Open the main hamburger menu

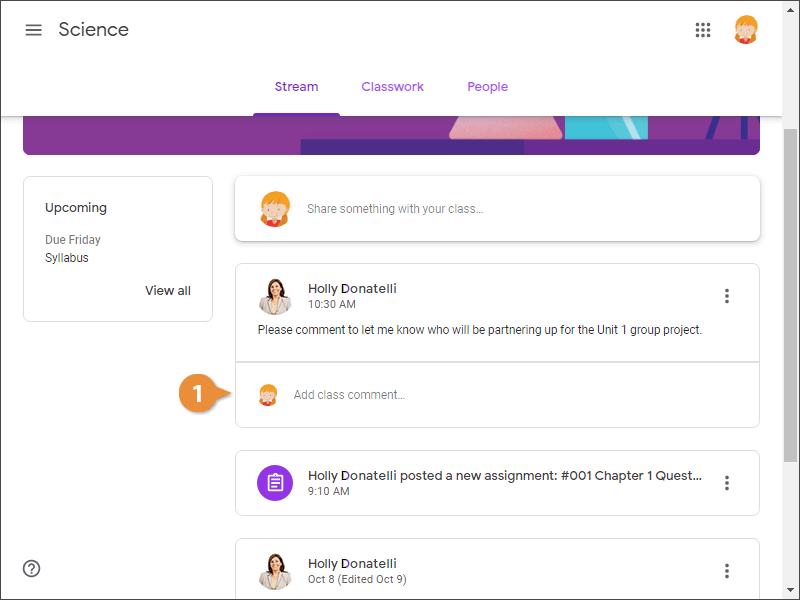pos(34,30)
